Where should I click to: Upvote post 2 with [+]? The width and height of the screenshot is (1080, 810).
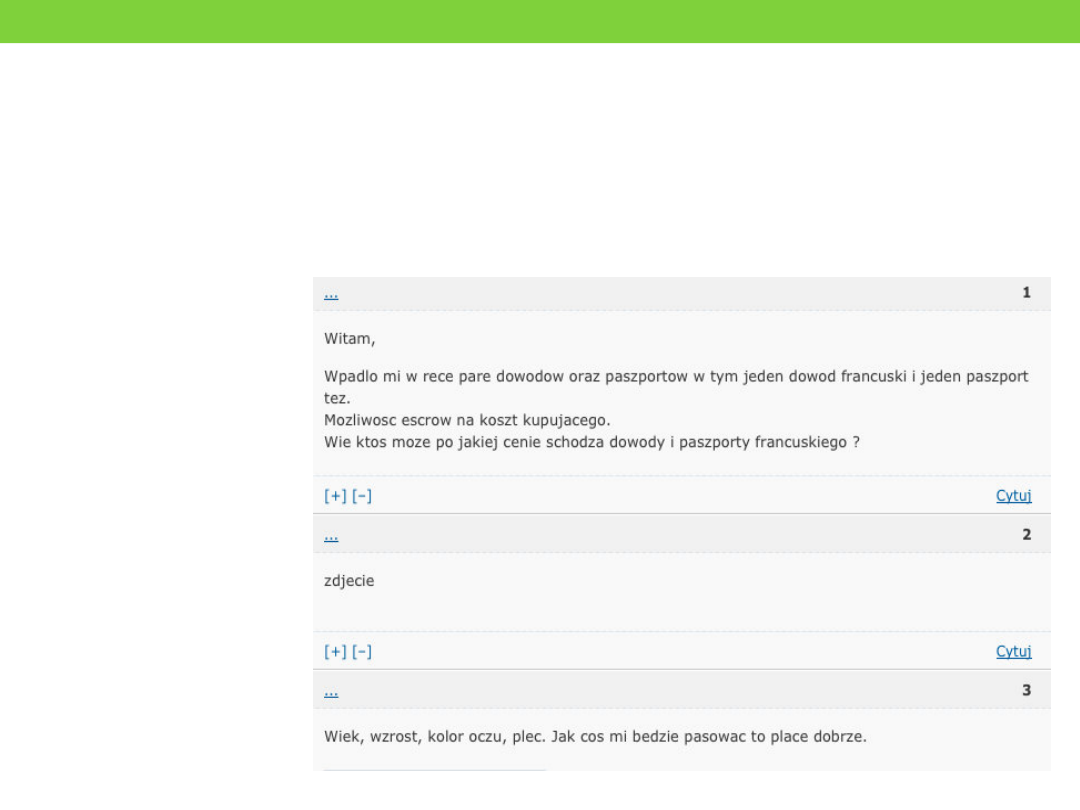[335, 652]
